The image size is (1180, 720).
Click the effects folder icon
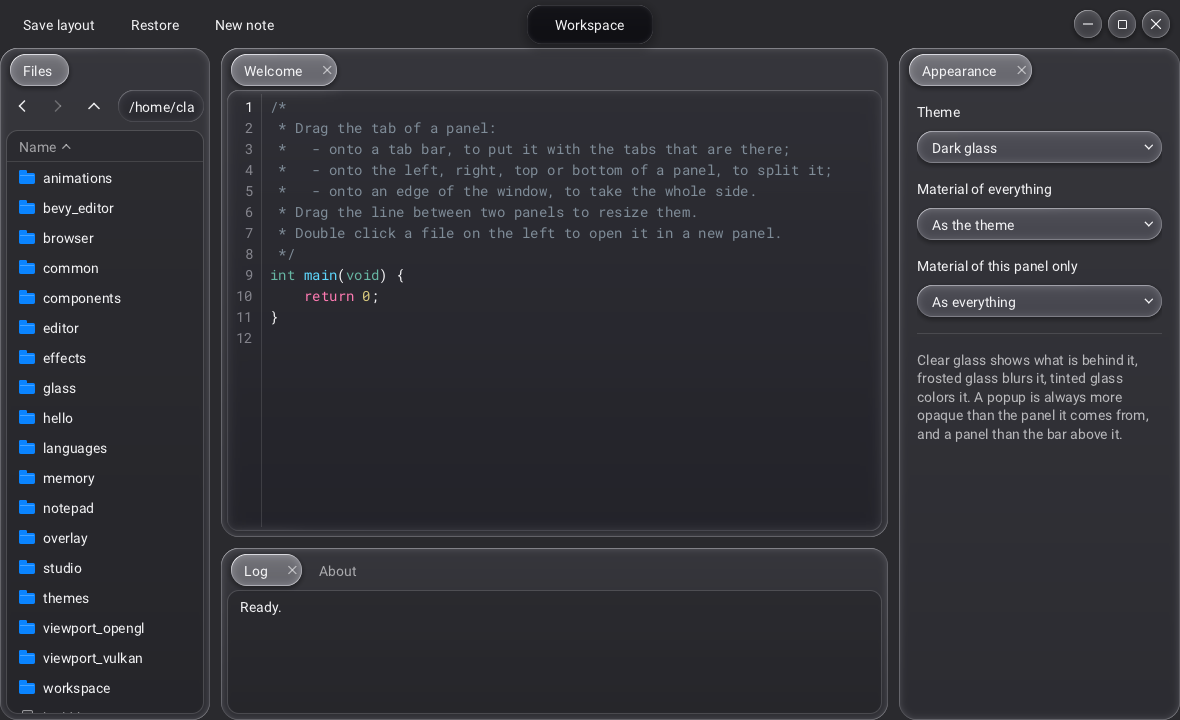pyautogui.click(x=27, y=357)
